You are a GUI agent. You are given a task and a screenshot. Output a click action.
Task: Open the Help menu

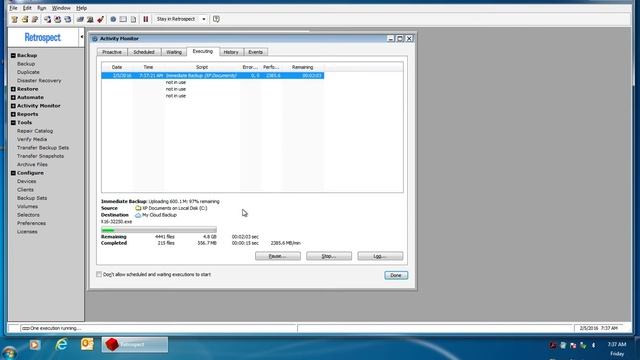(x=81, y=8)
